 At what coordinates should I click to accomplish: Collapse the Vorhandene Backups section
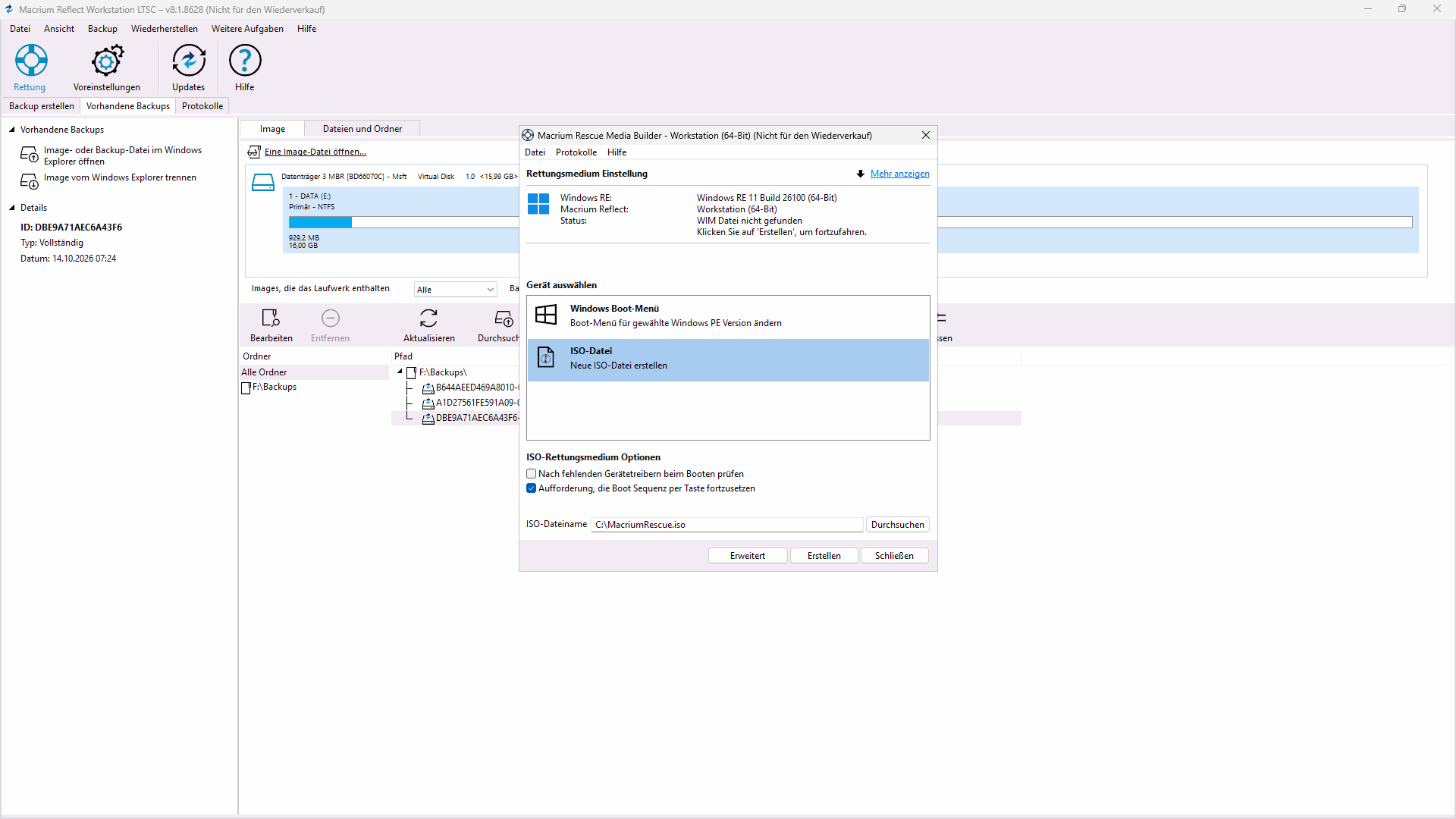pyautogui.click(x=12, y=130)
